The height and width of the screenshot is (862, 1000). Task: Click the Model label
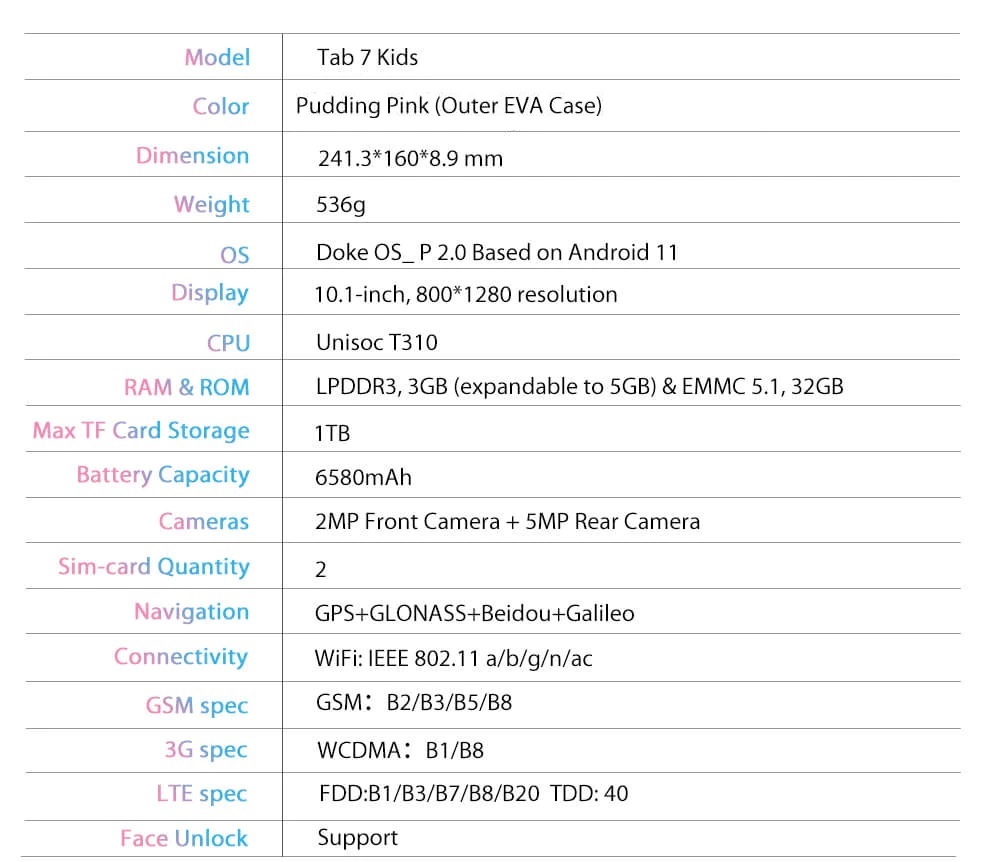[217, 57]
